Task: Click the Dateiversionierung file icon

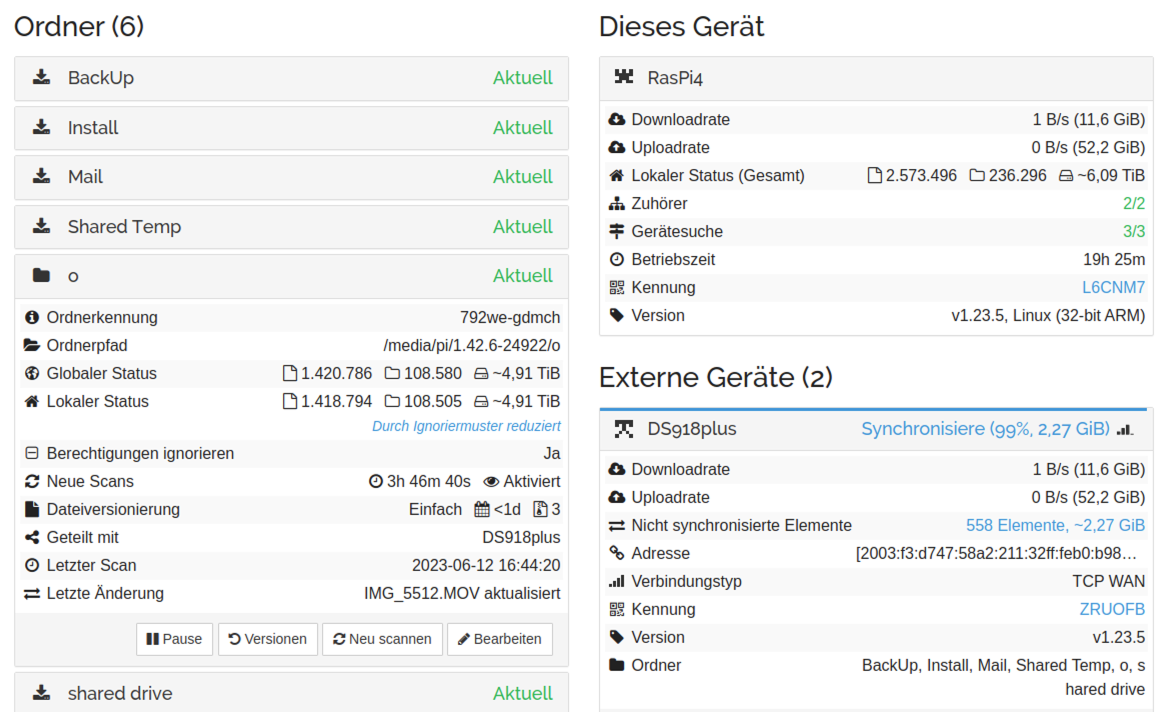Action: pos(32,509)
